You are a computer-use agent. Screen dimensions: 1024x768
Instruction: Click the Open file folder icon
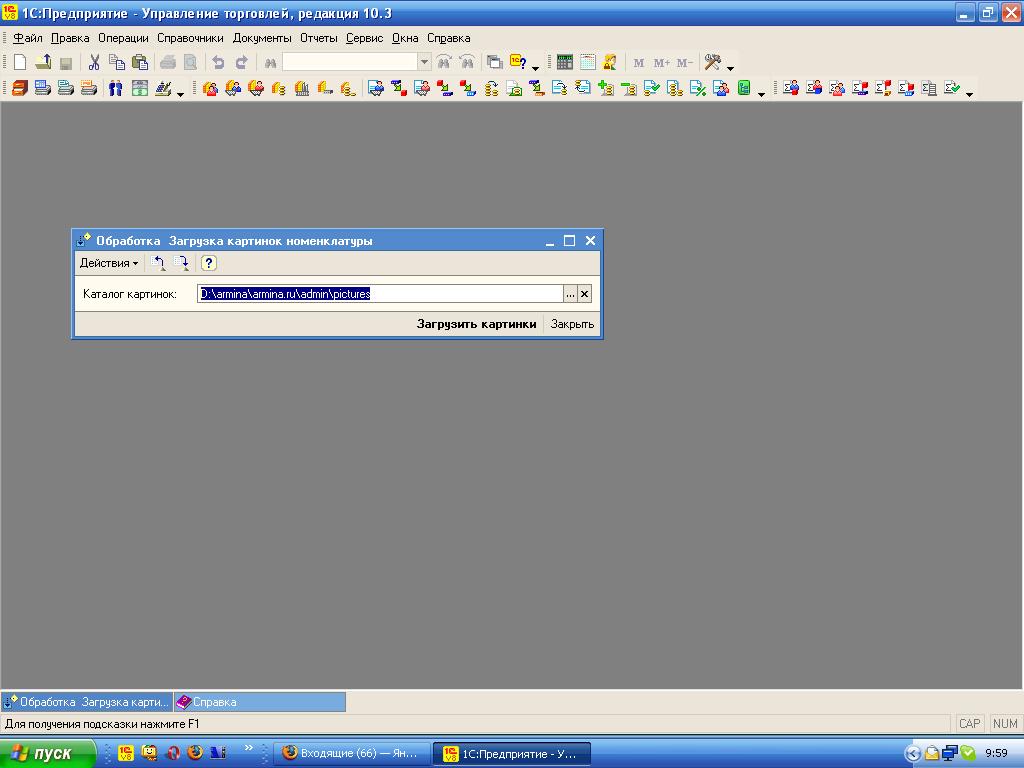pyautogui.click(x=43, y=63)
